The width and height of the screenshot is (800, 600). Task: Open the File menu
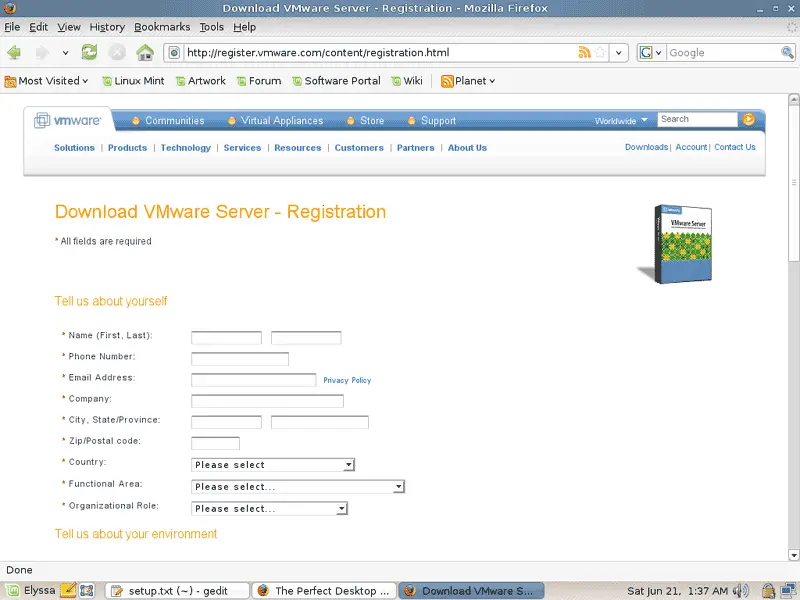click(x=12, y=27)
